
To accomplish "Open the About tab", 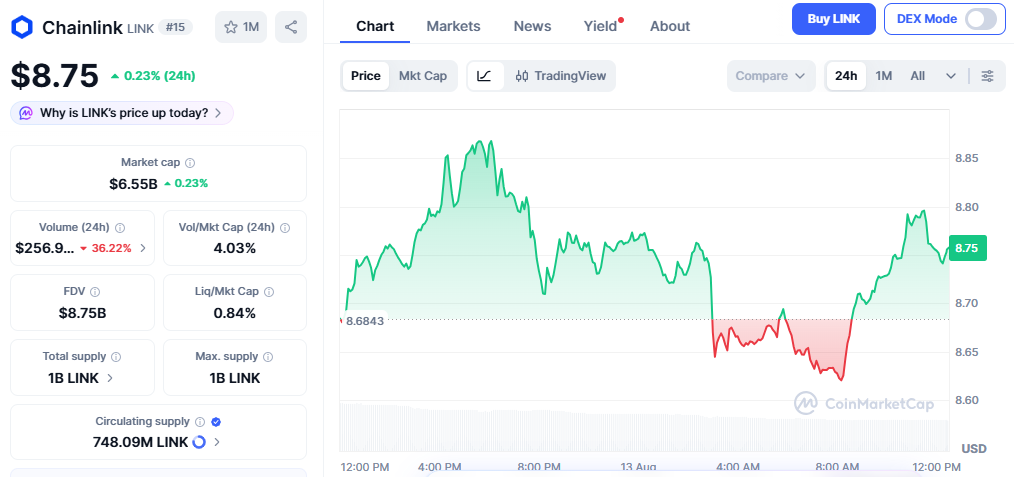I will tap(670, 26).
